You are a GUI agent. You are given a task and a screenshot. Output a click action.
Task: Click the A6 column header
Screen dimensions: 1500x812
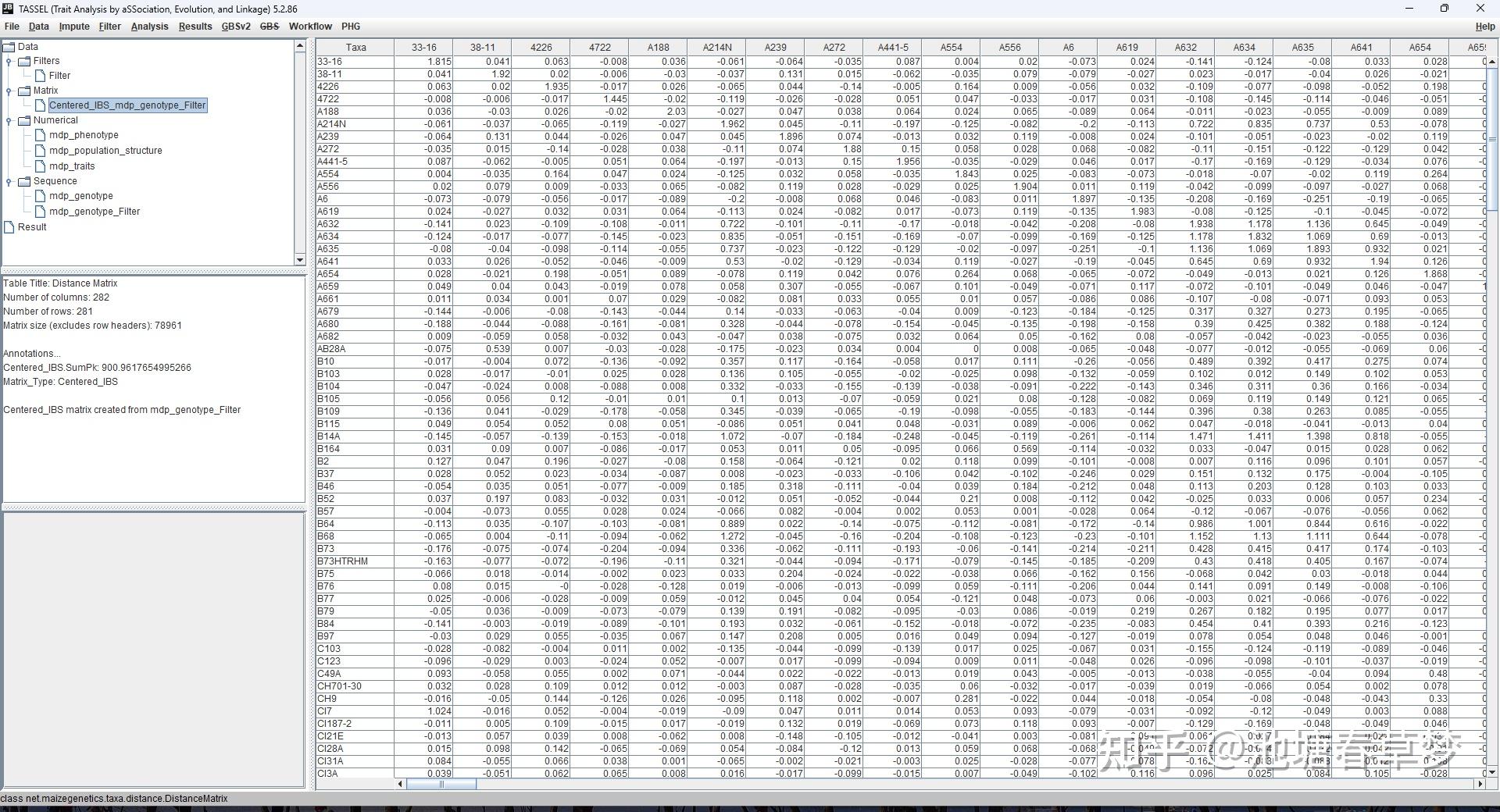point(1069,48)
